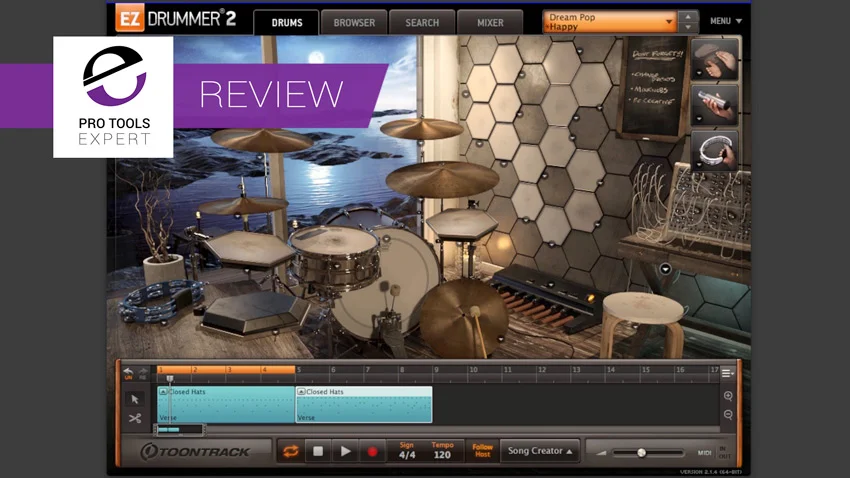
Task: Zoom in on the song track
Action: [x=728, y=396]
